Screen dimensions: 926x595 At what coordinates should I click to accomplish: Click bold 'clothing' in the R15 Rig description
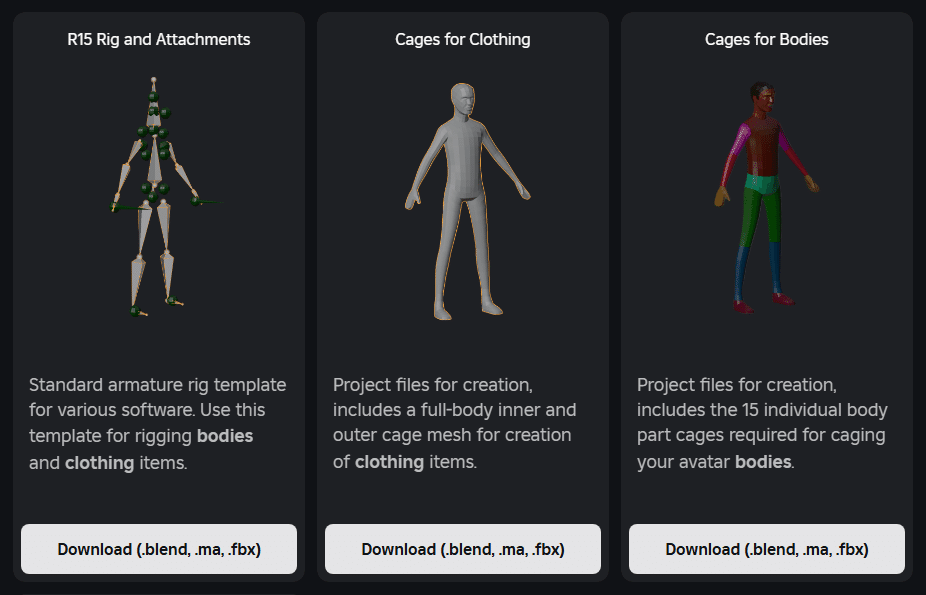click(x=100, y=463)
